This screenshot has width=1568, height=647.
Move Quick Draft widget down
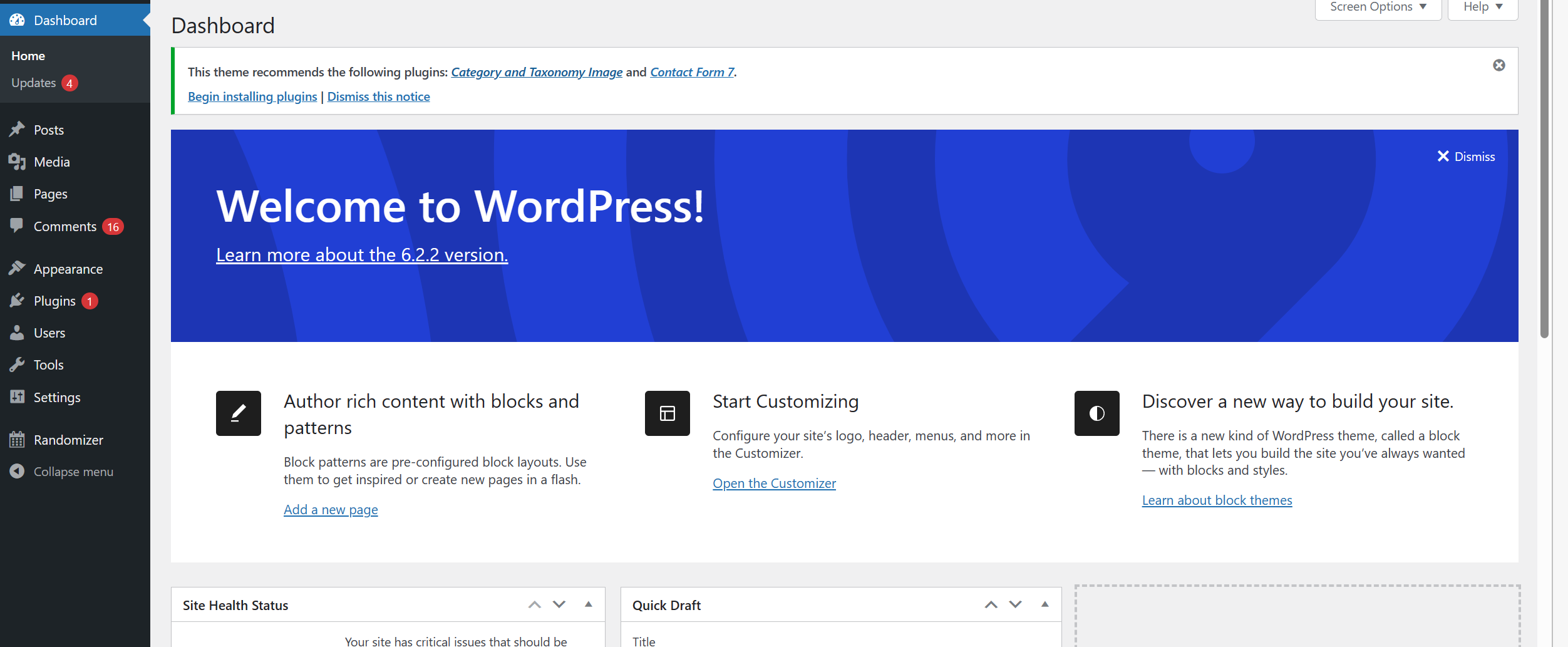[1015, 604]
